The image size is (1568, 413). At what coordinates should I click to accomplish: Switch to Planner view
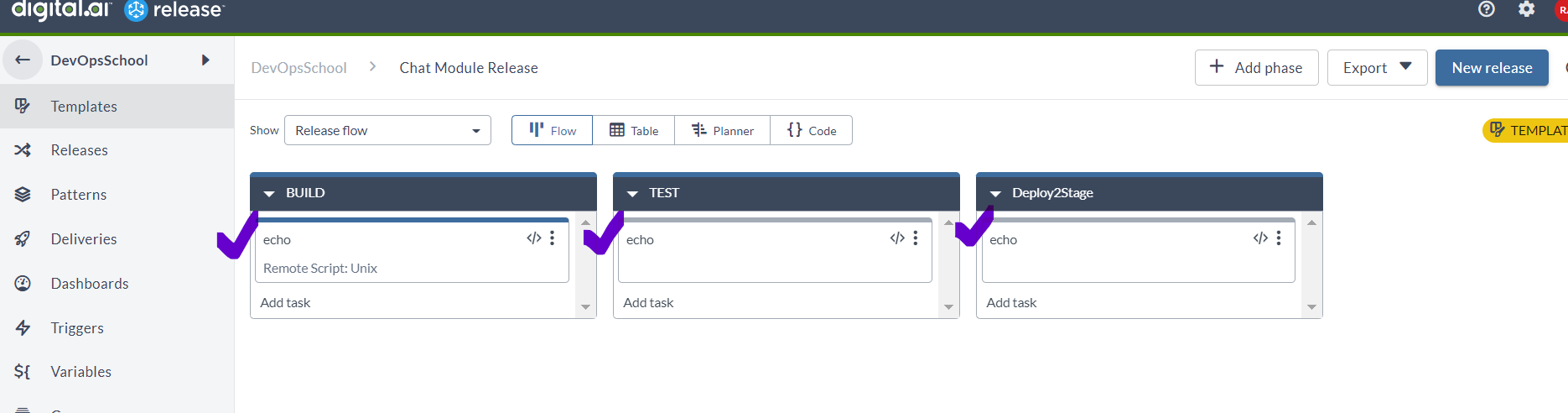pos(722,130)
